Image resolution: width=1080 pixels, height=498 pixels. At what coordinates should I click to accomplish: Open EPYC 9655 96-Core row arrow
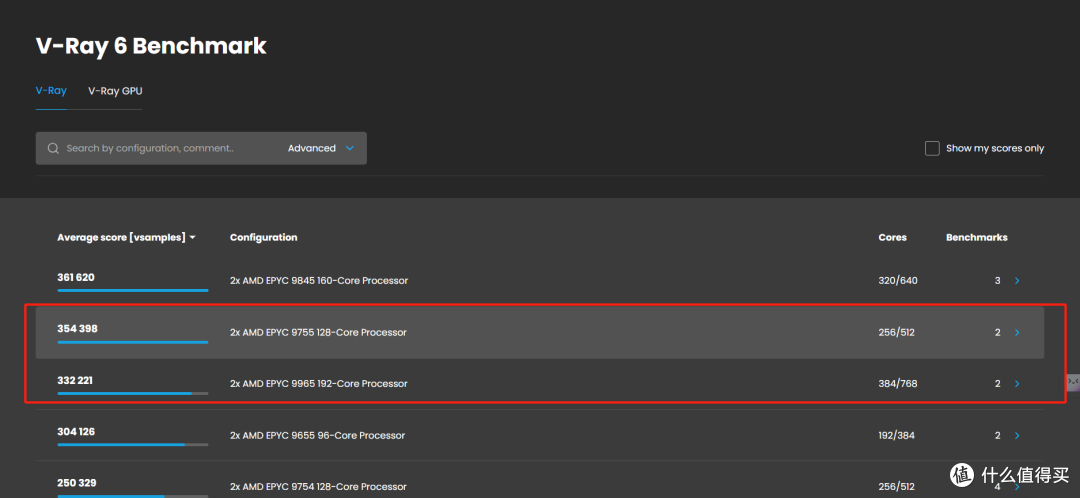click(1017, 435)
